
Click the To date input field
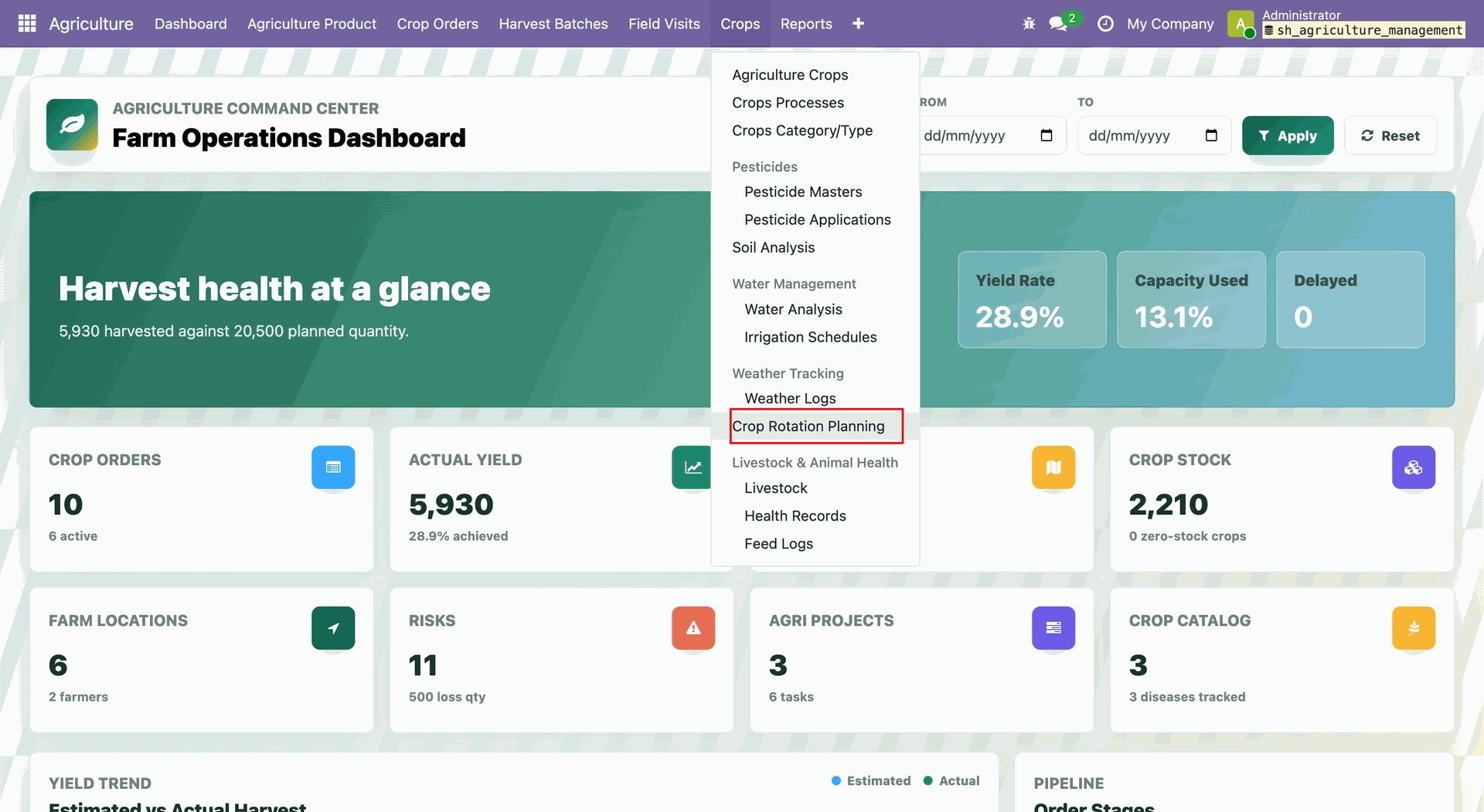(1154, 136)
